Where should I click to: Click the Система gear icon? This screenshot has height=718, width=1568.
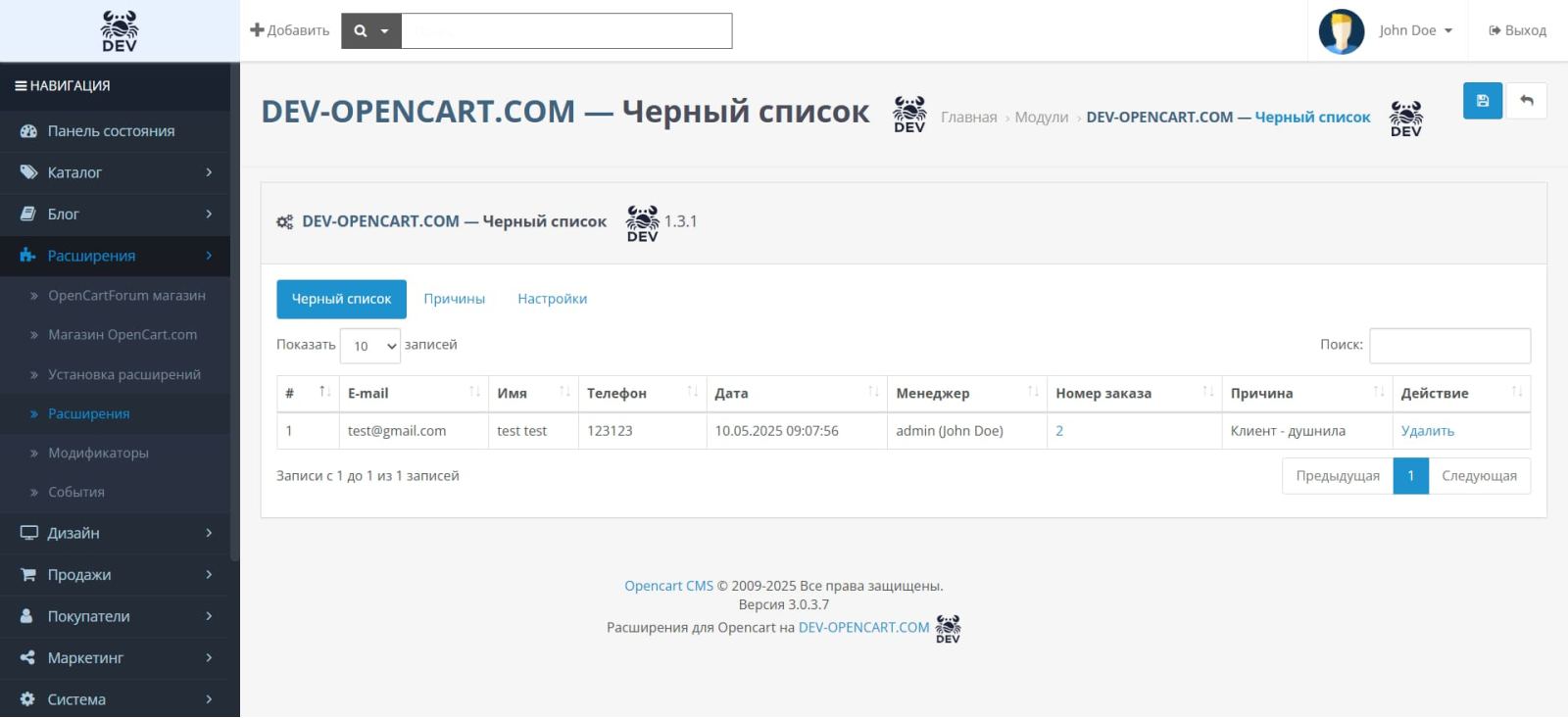click(27, 699)
